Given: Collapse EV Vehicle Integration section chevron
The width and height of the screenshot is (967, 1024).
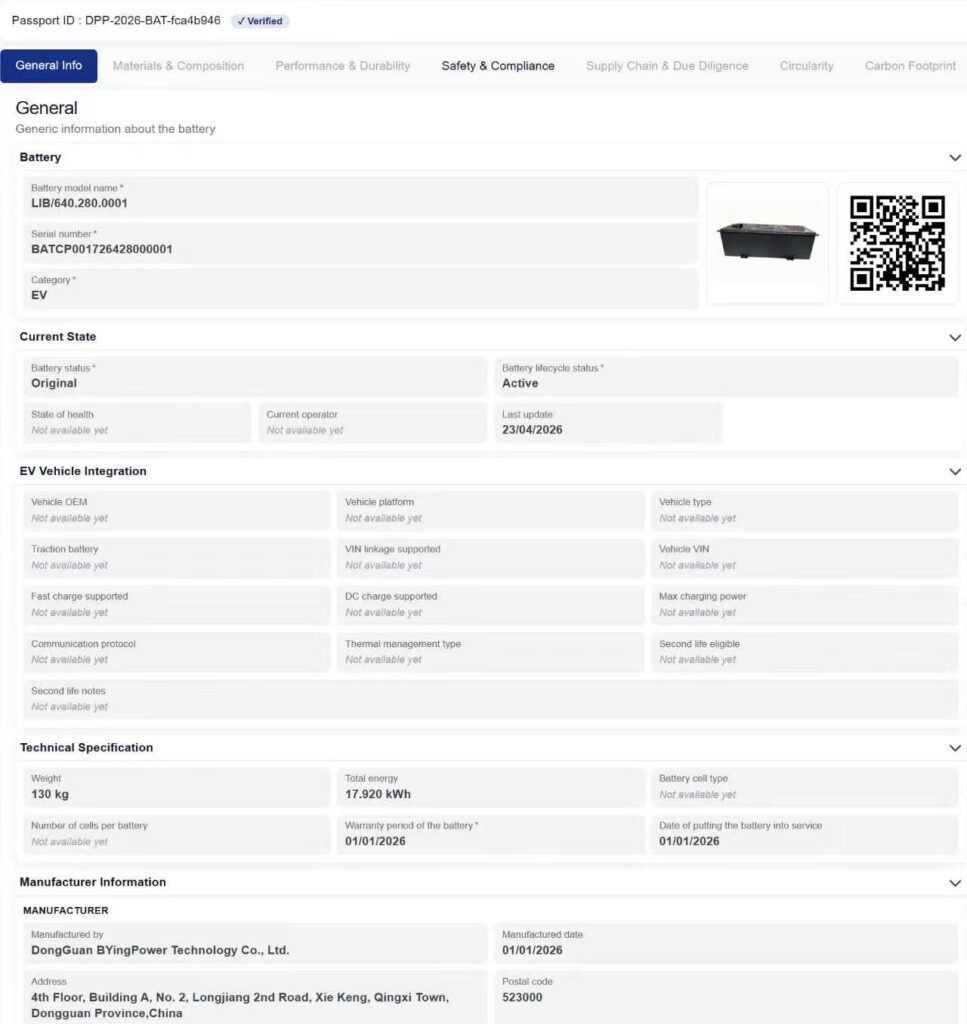Looking at the screenshot, I should click(x=955, y=472).
